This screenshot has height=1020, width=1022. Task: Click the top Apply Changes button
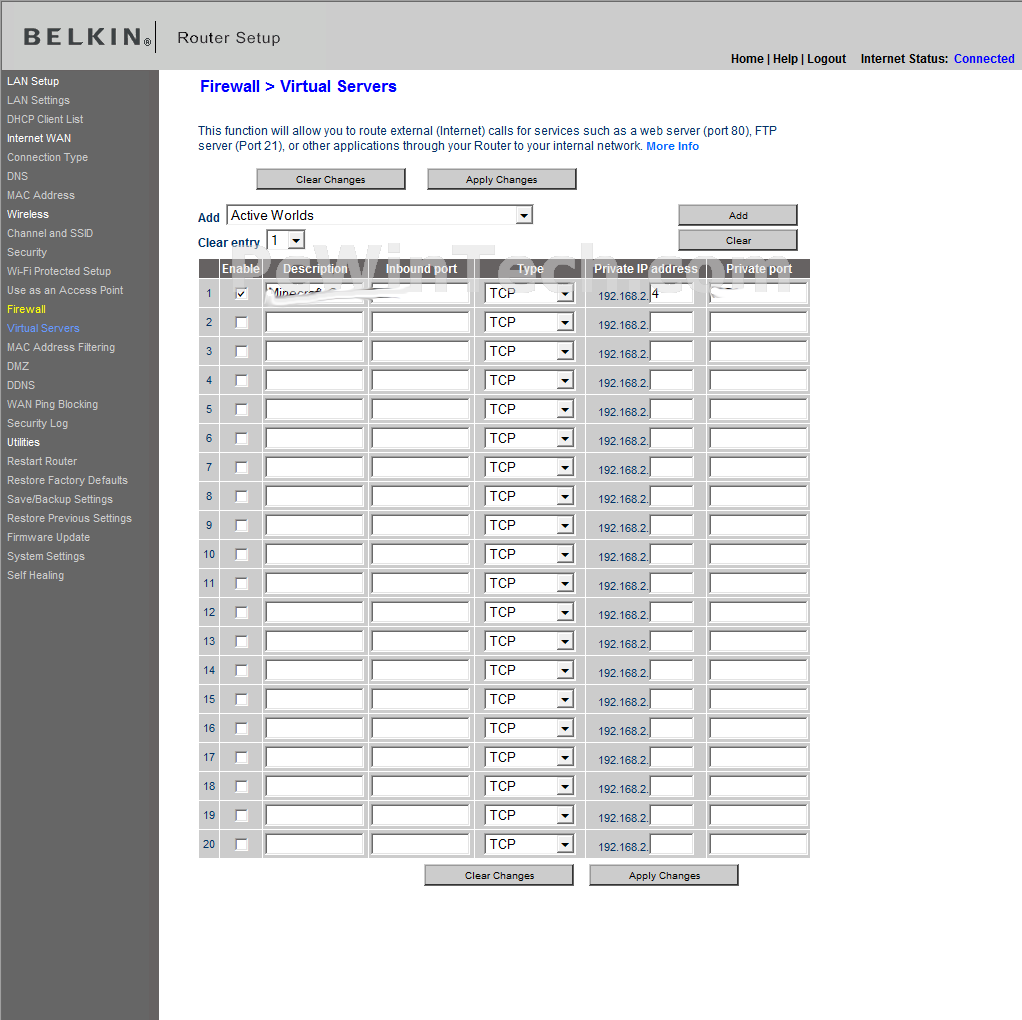pos(501,179)
